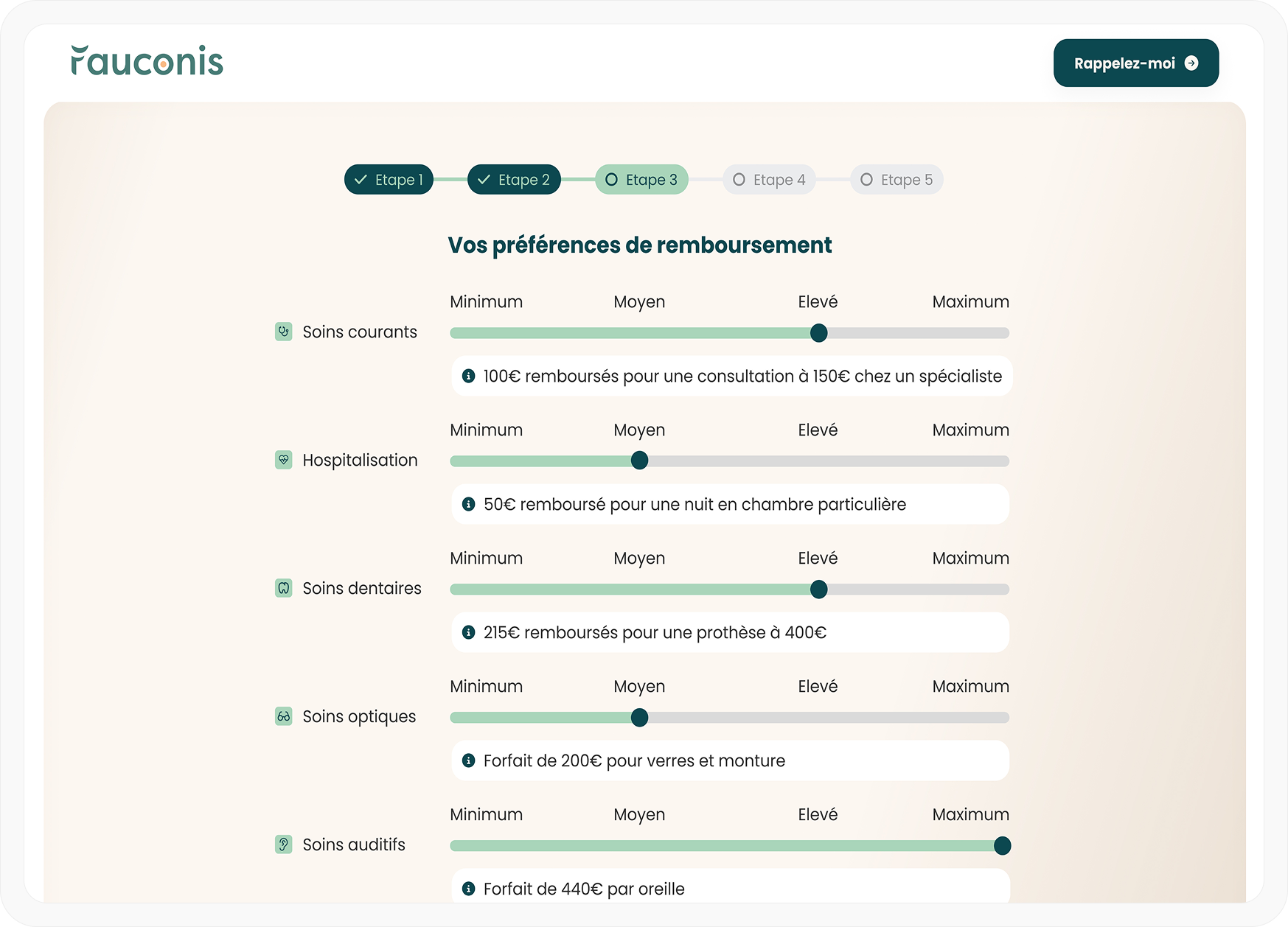Click info icon for chambre particulière note

coord(468,504)
